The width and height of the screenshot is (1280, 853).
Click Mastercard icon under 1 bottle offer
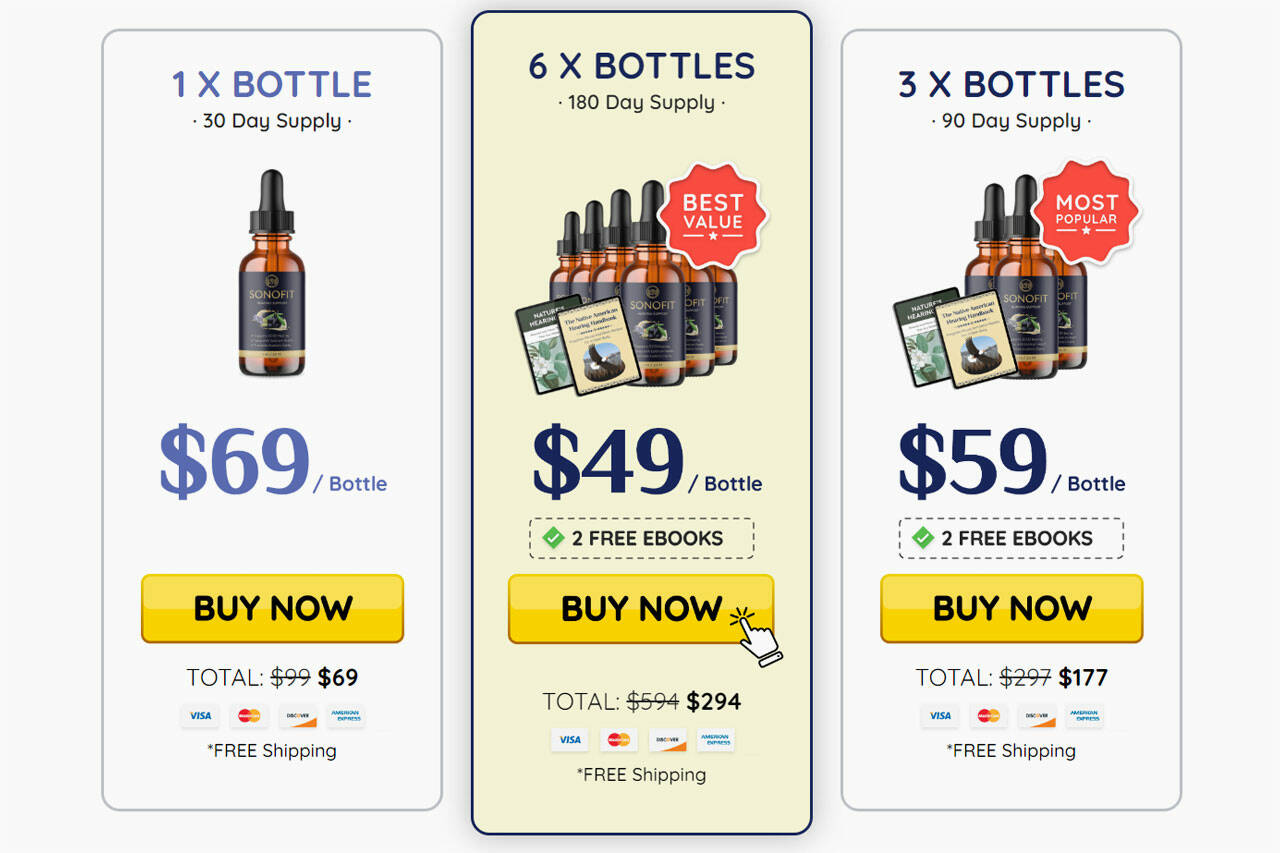point(249,716)
